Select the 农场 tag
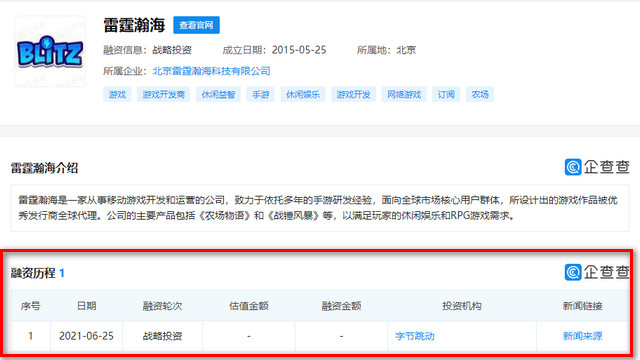Viewport: 640px width, 360px height. click(x=480, y=95)
